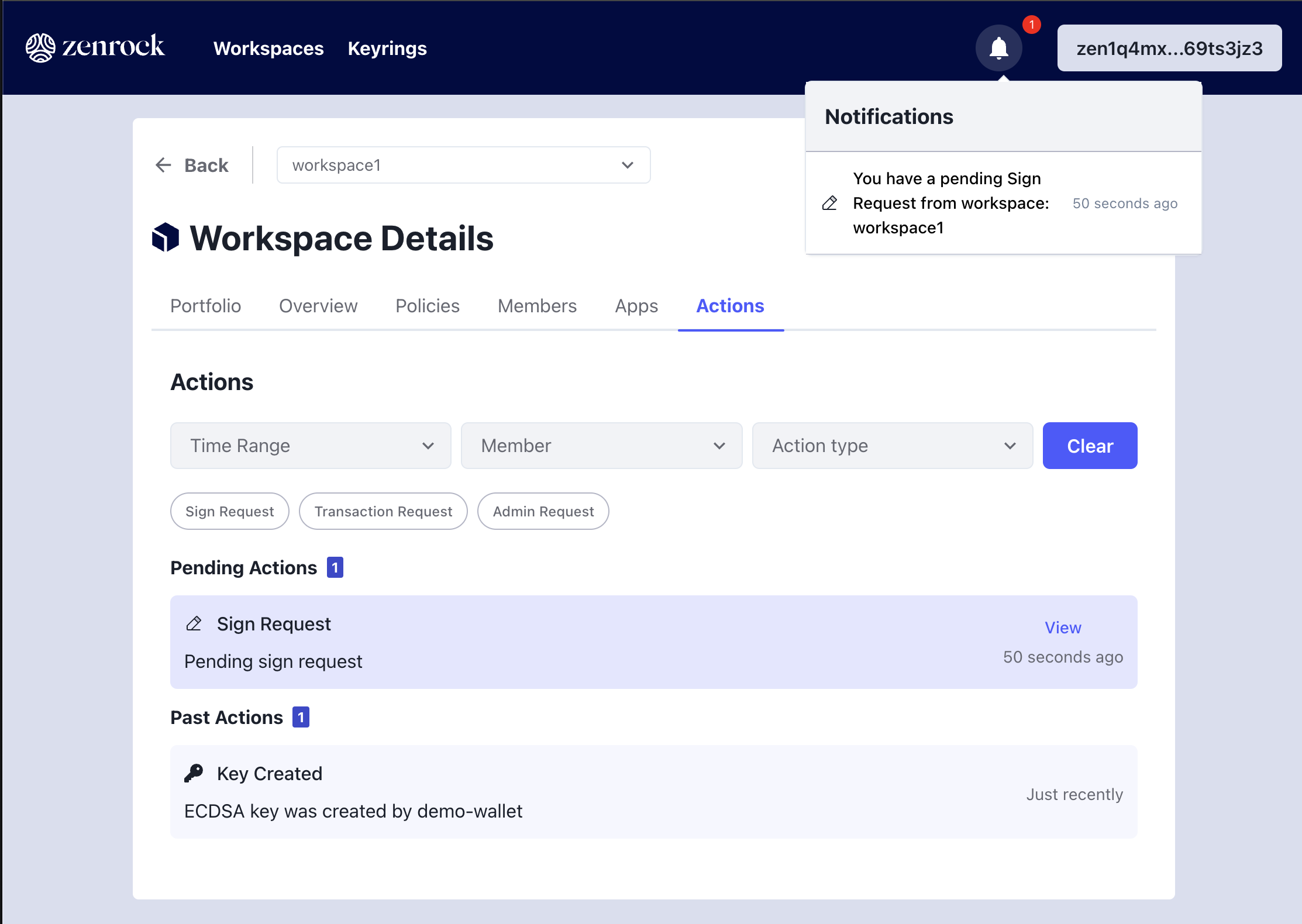Click the View link for Sign Request
1302x924 pixels.
[x=1063, y=628]
